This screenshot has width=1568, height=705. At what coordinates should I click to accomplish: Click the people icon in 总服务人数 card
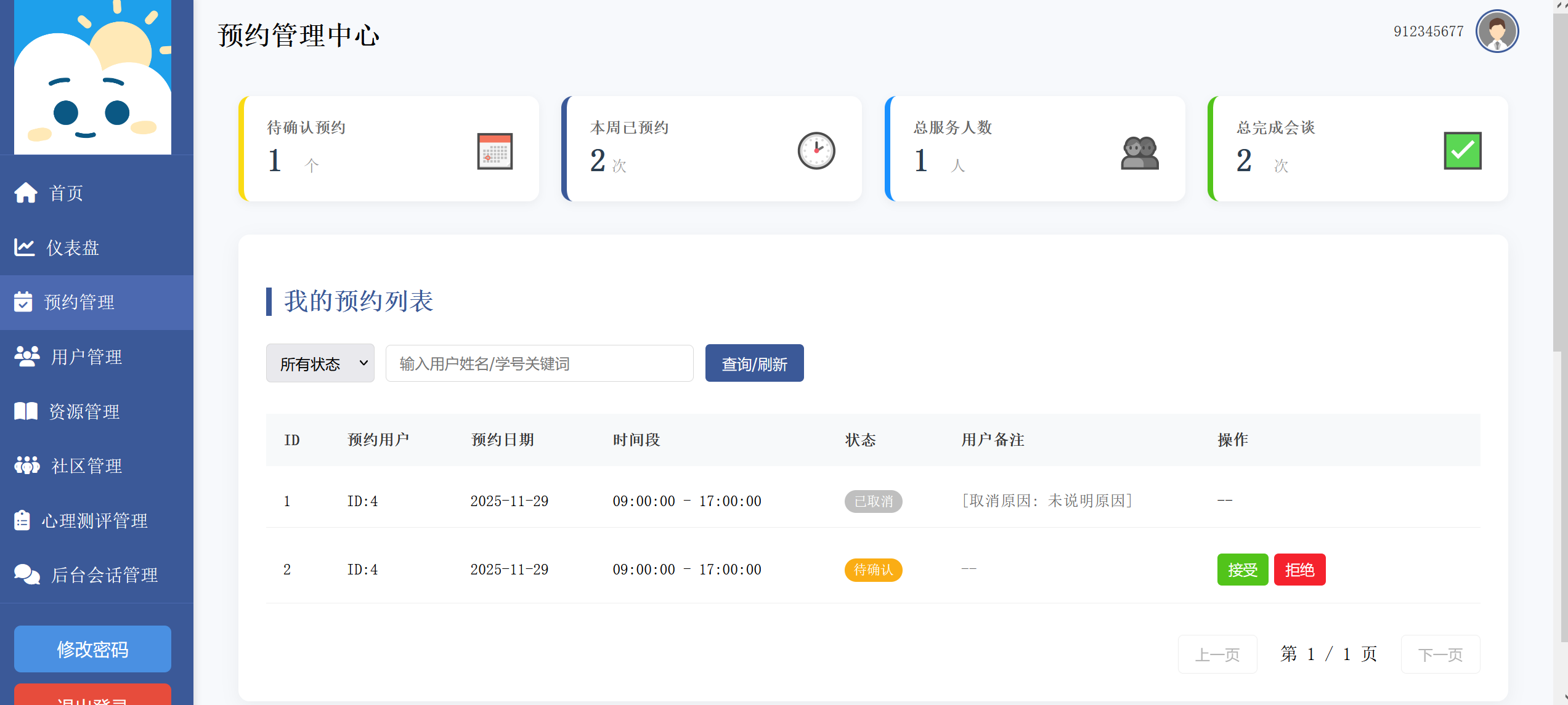(1140, 152)
